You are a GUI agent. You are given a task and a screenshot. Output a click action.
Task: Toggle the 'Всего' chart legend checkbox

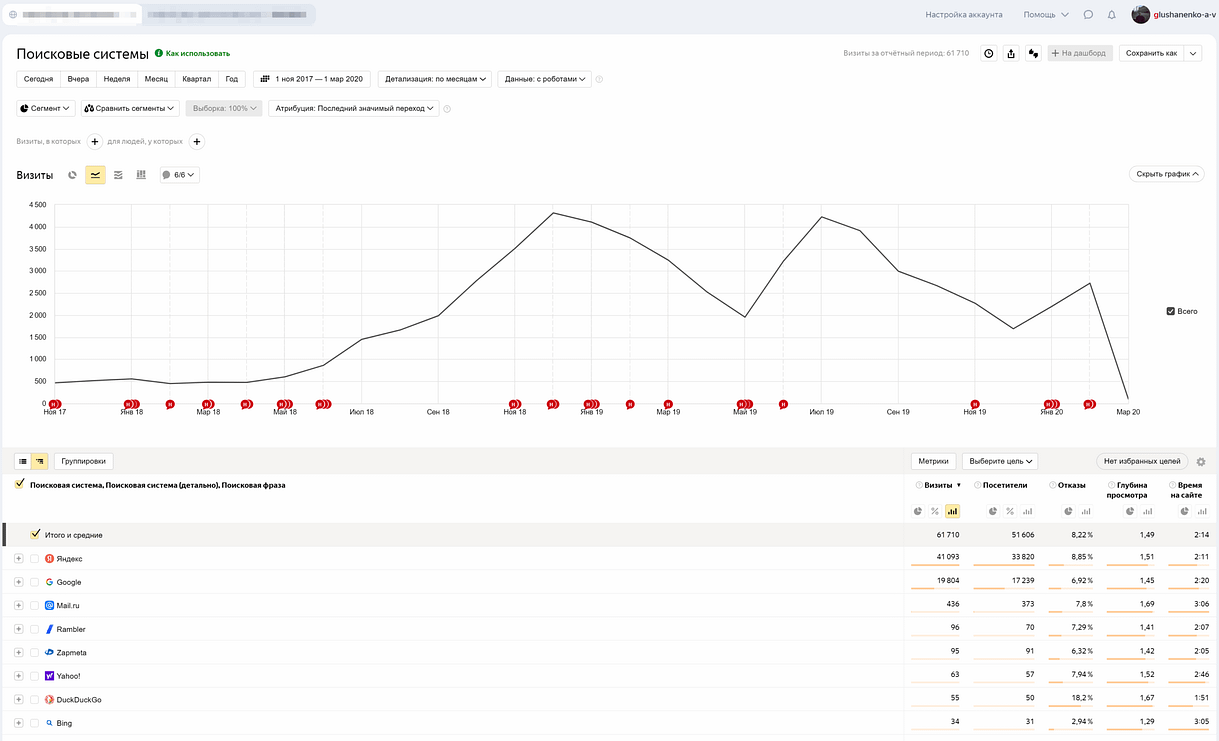(x=1171, y=311)
